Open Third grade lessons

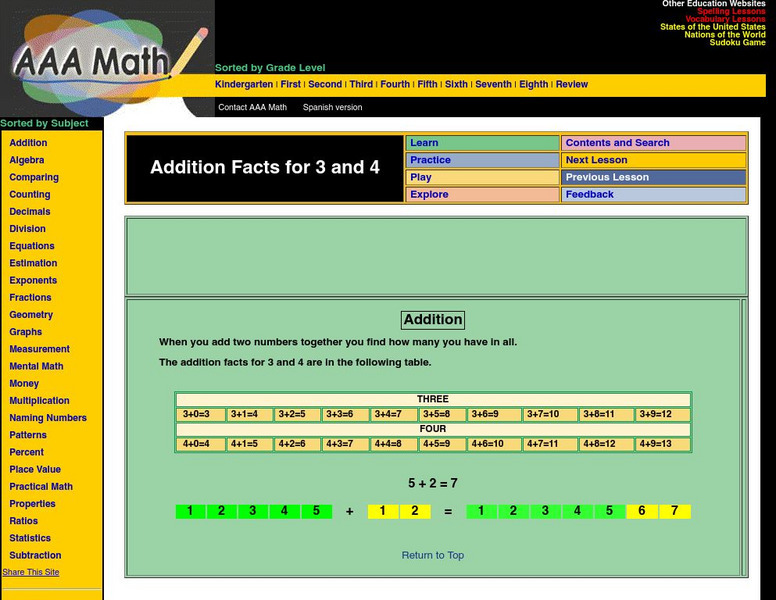[361, 84]
